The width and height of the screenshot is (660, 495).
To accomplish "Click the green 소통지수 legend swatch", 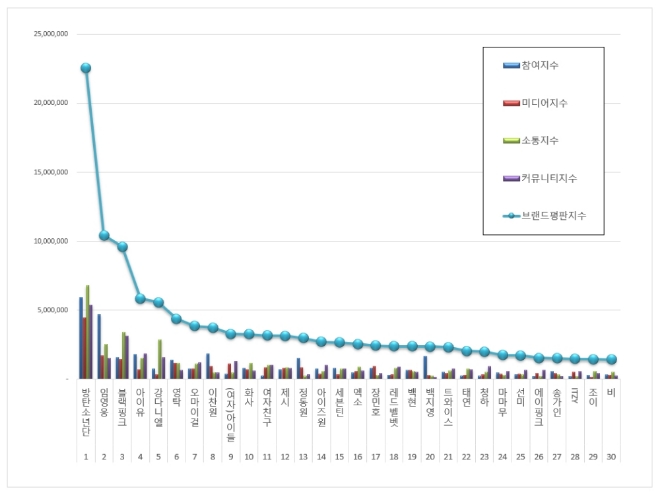I will pyautogui.click(x=509, y=140).
